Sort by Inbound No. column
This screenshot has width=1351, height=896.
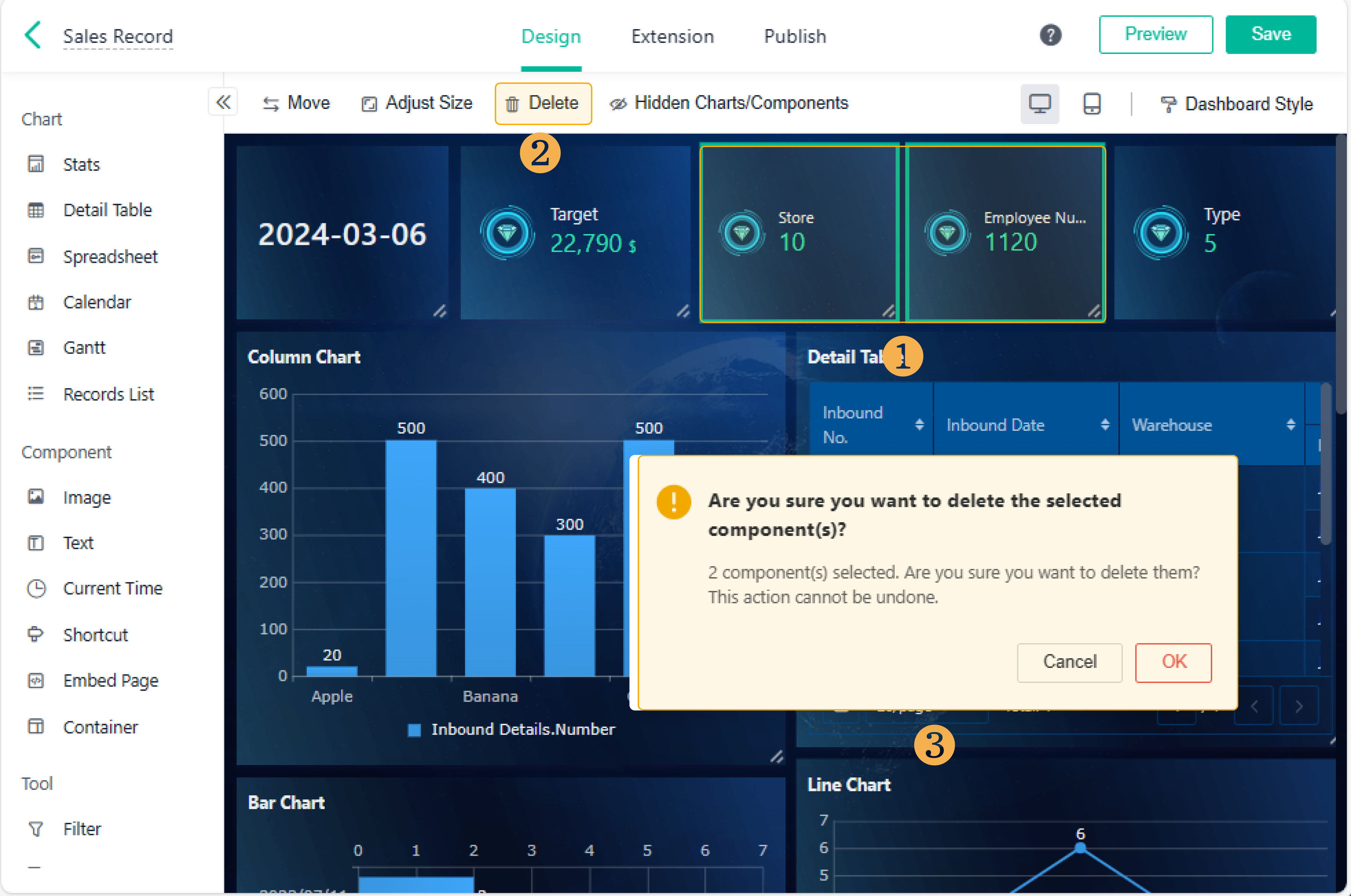pos(919,425)
